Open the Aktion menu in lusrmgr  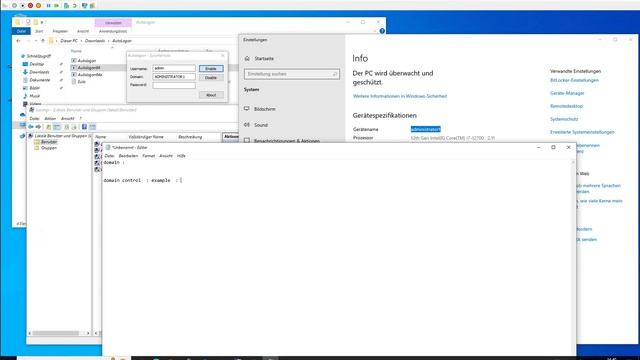point(50,119)
